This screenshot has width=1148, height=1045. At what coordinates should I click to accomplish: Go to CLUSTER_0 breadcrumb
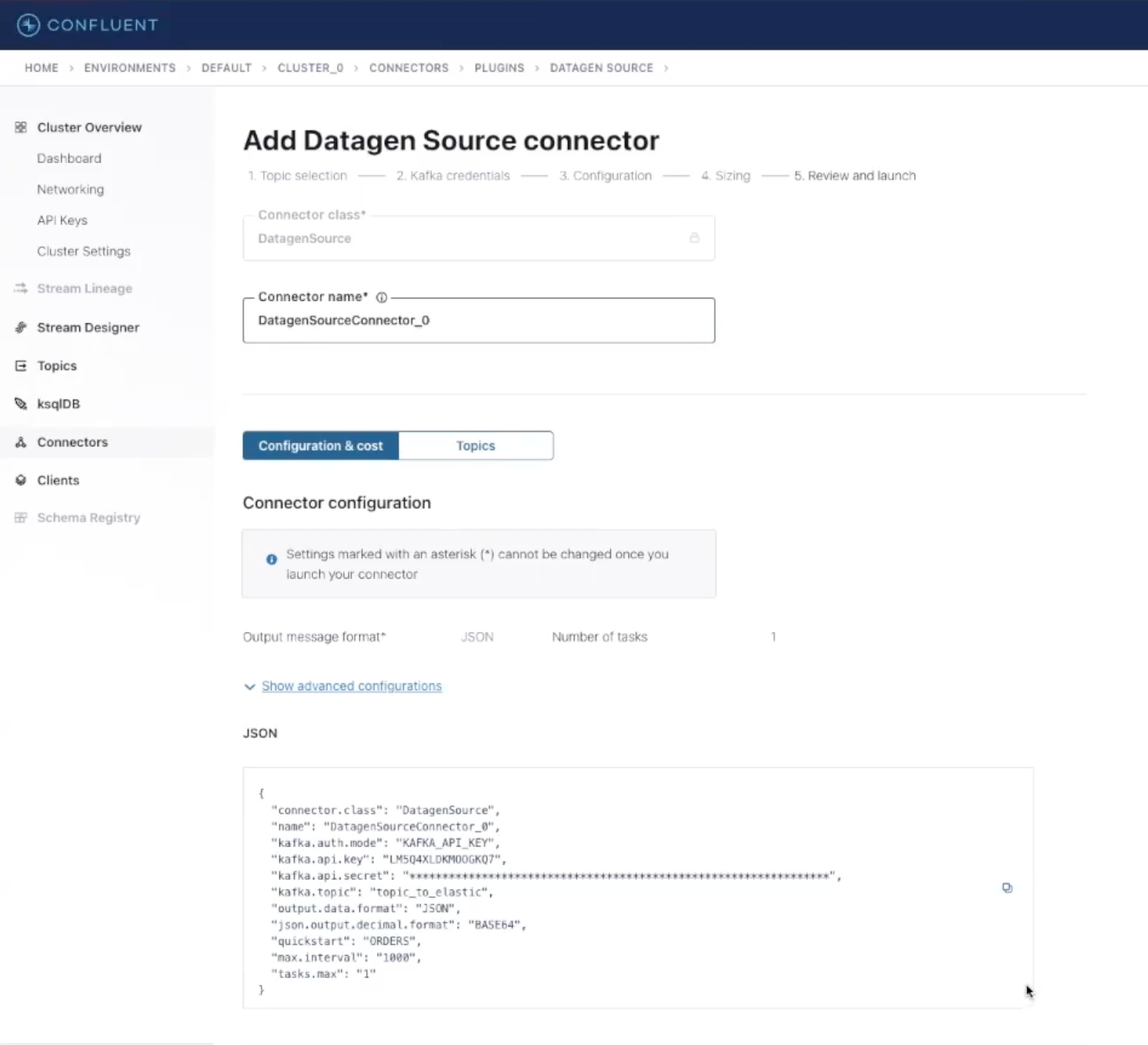(x=310, y=68)
